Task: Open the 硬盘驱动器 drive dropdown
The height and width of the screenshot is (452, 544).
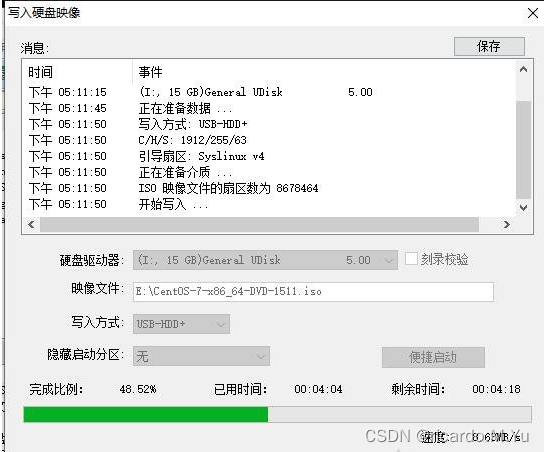Action: click(x=265, y=260)
